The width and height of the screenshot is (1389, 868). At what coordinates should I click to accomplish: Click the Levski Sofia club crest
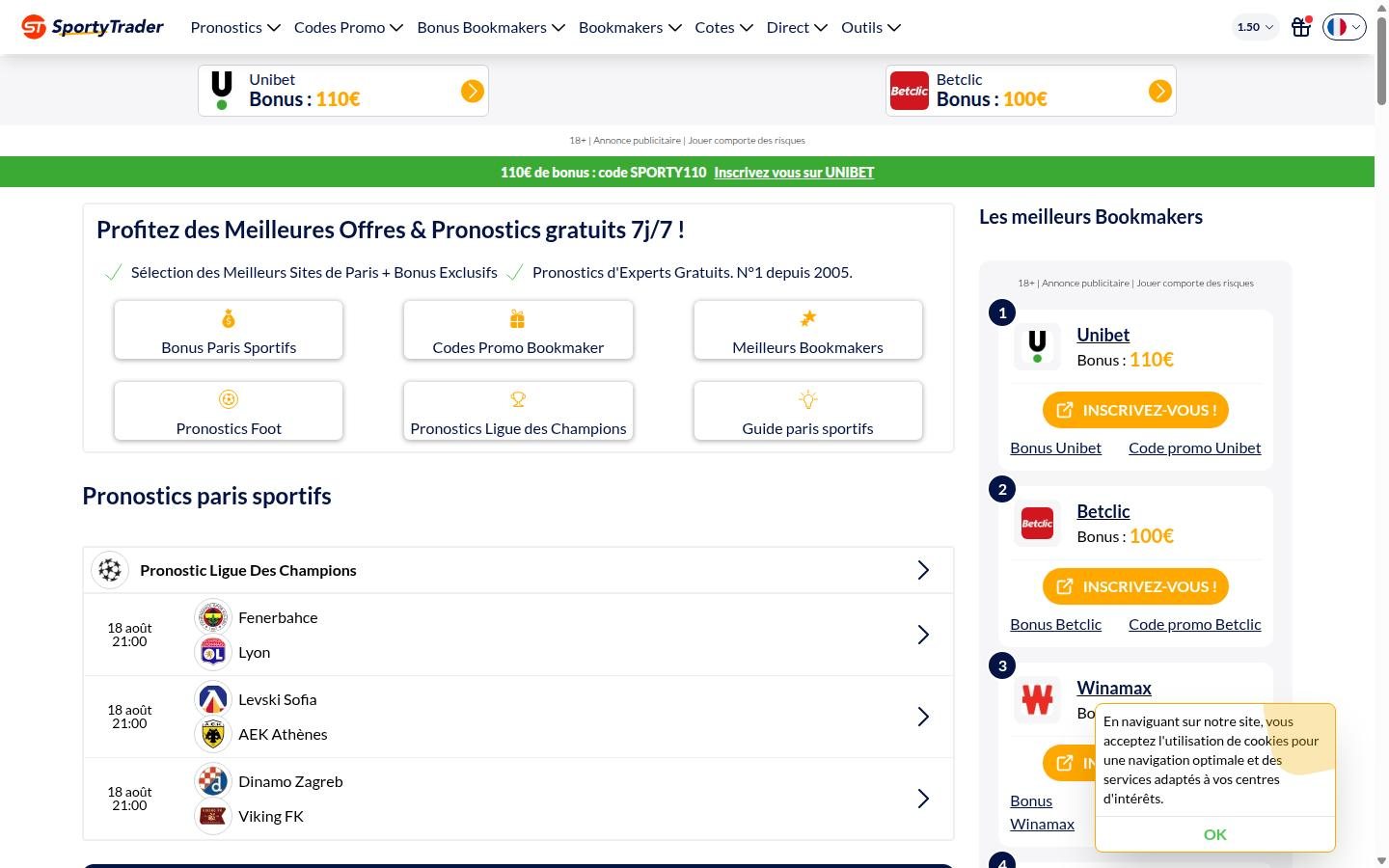pyautogui.click(x=213, y=699)
